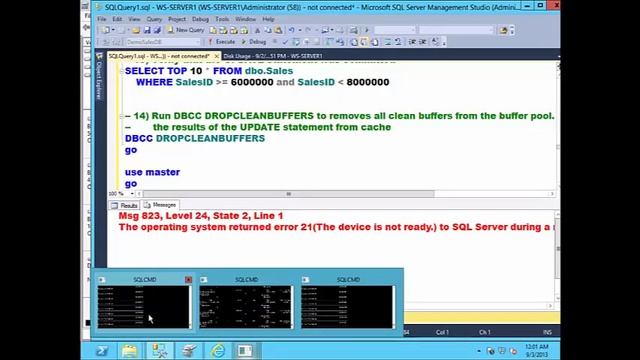Click the Decrease Indent icon

[x=412, y=42]
